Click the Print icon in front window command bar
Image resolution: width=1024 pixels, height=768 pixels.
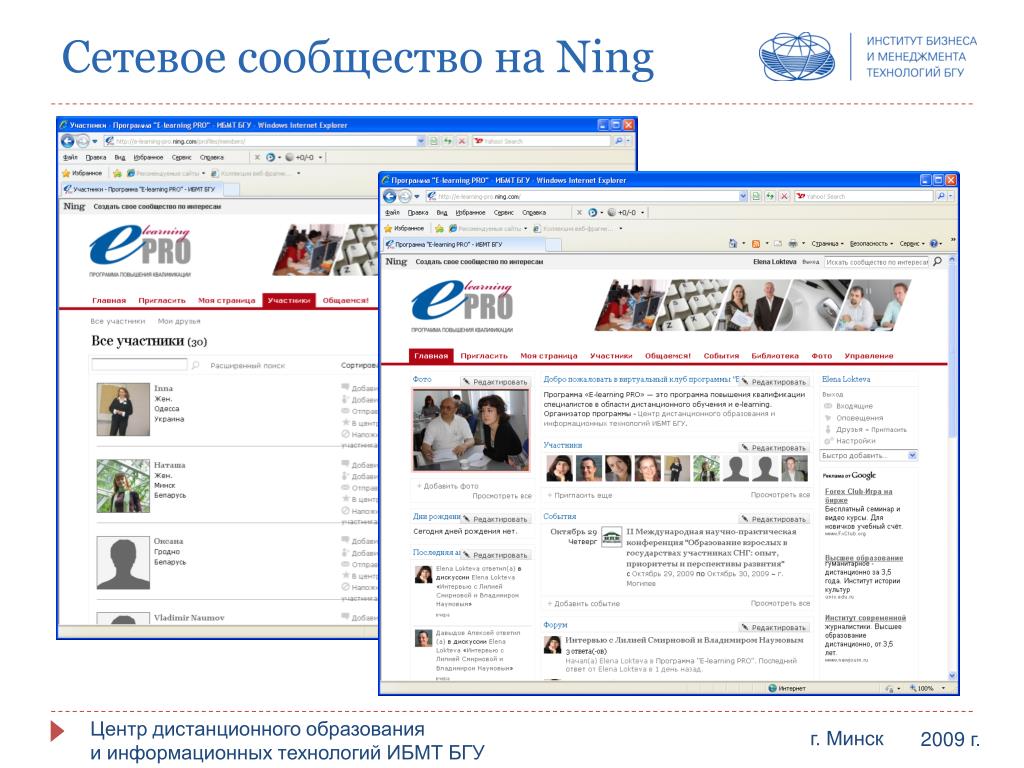(x=793, y=244)
